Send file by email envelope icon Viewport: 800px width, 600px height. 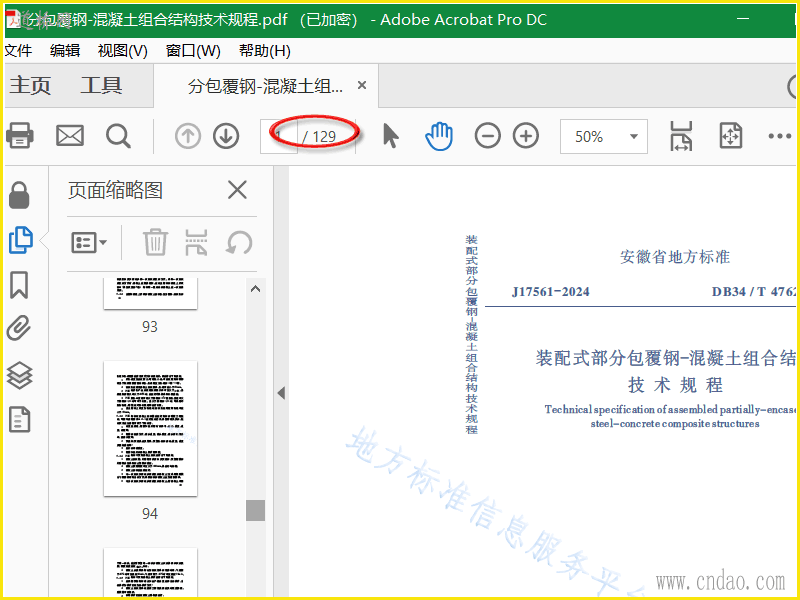coord(70,136)
